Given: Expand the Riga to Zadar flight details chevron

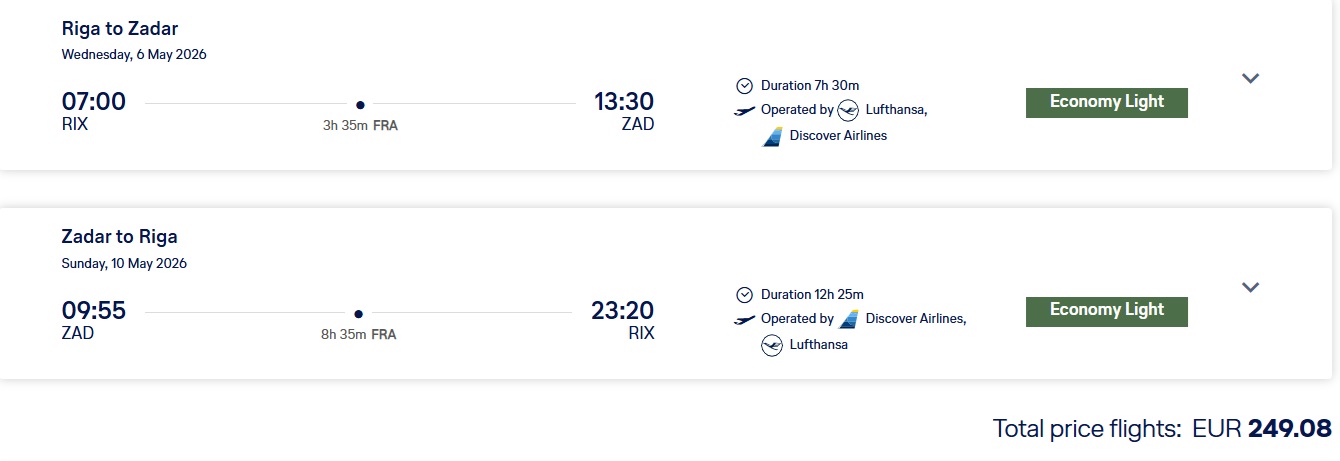Looking at the screenshot, I should [x=1250, y=78].
